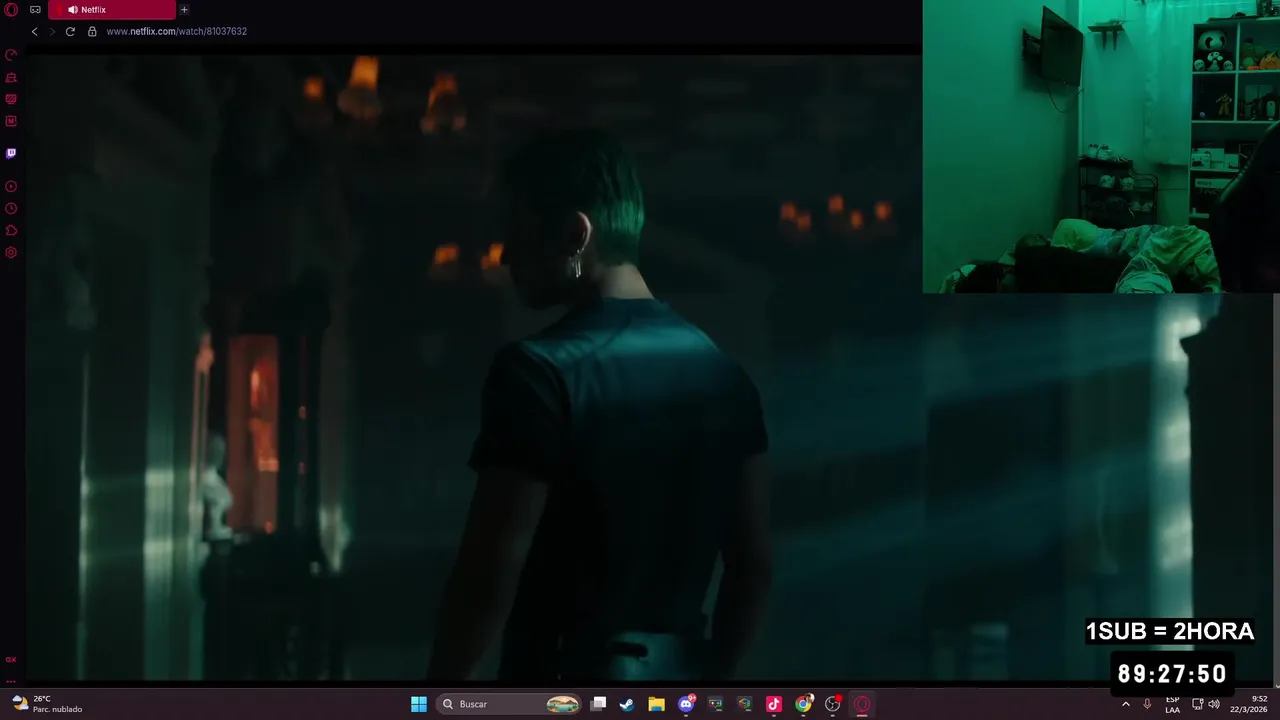Viewport: 1280px width, 720px height.
Task: Open the Opera GX main menu logo
Action: tap(11, 10)
